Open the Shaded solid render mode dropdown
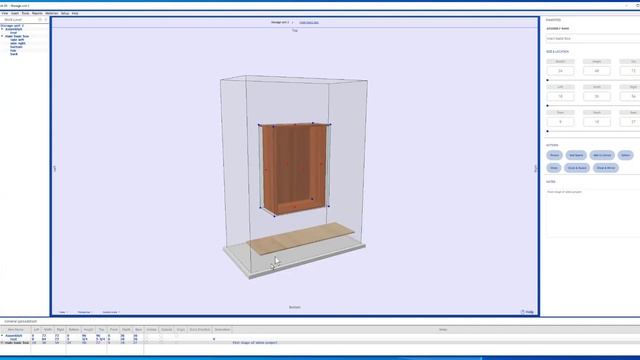This screenshot has width=640, height=360. (x=111, y=312)
